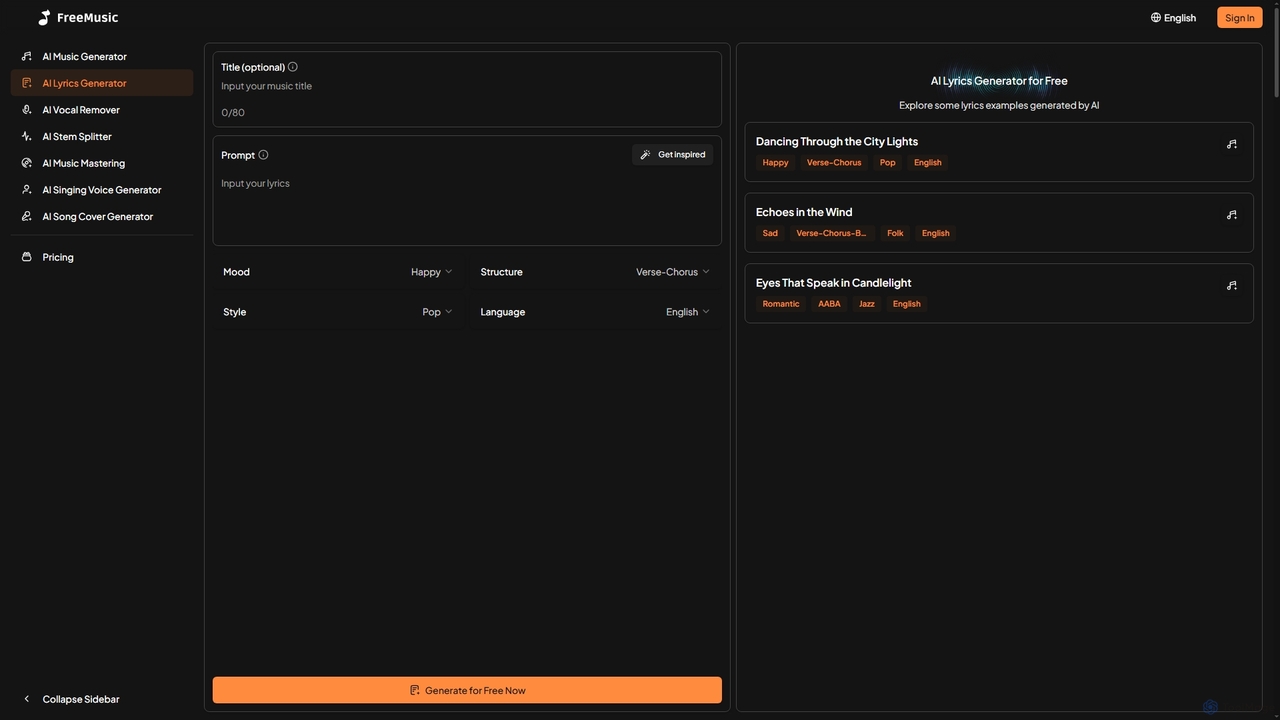
Task: Click the AI Singing Voice Generator icon
Action: pyautogui.click(x=27, y=189)
